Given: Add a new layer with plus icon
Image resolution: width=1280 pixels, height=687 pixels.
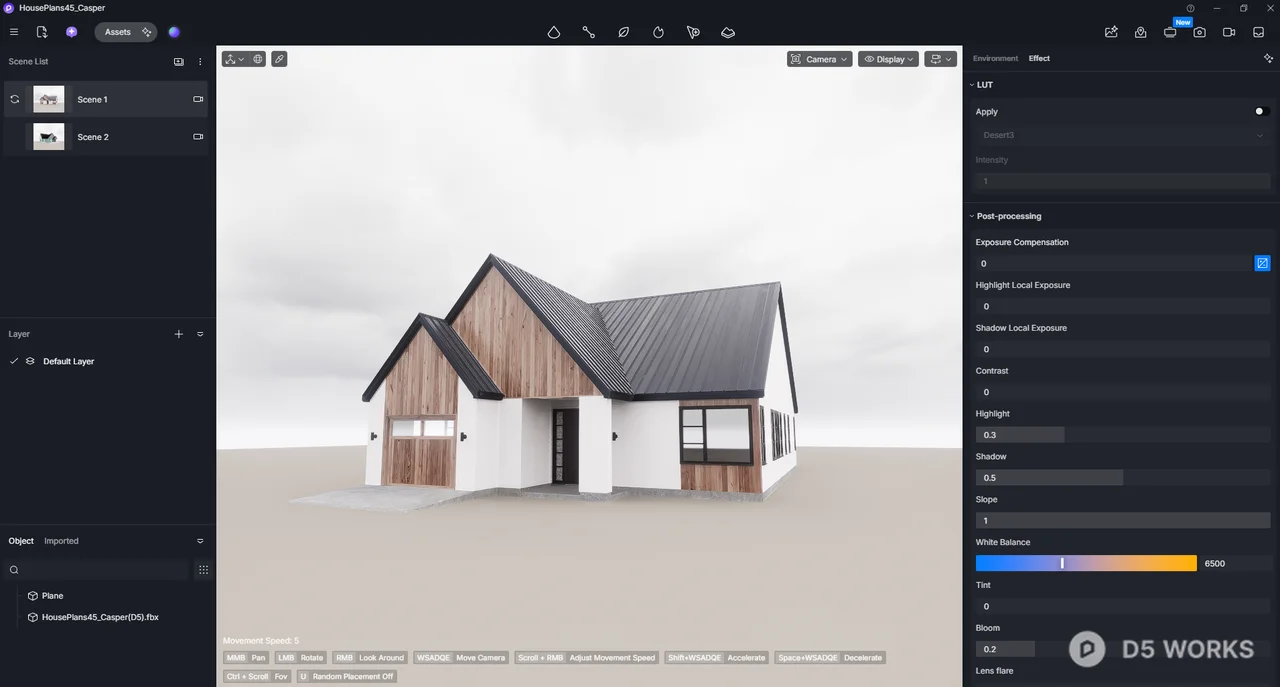Looking at the screenshot, I should coord(179,334).
